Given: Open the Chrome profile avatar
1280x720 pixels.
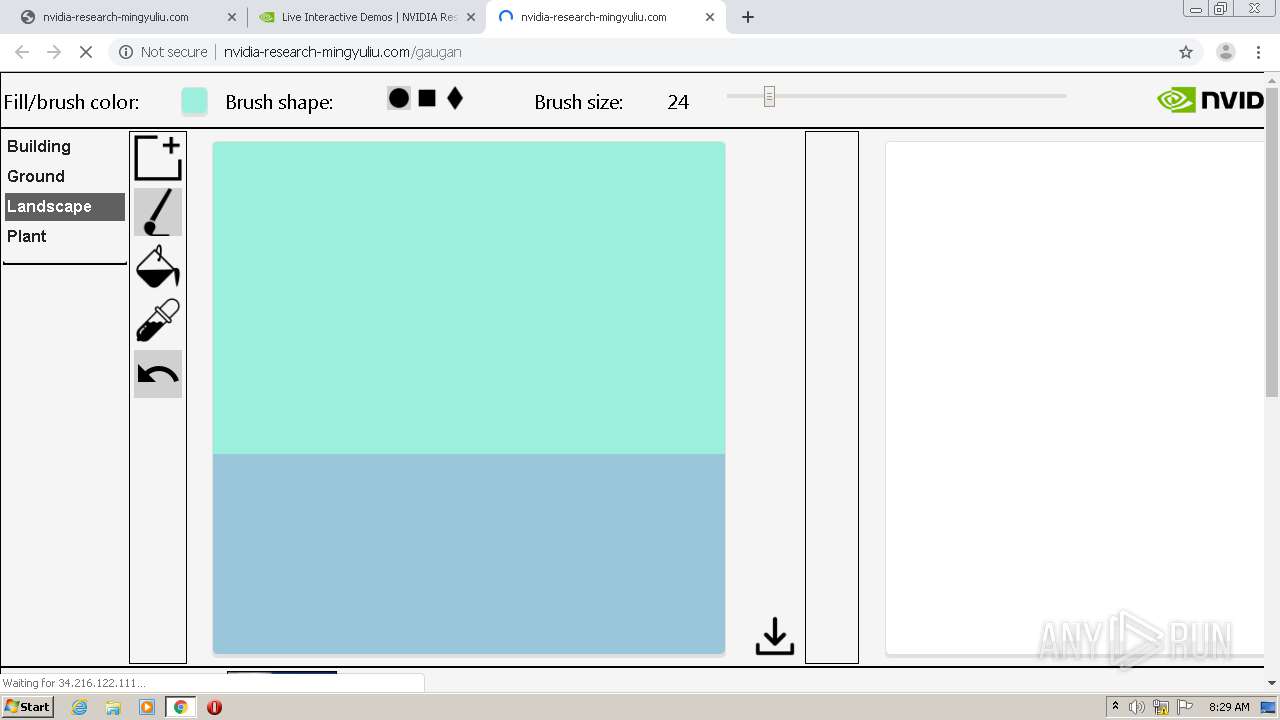Looking at the screenshot, I should [x=1226, y=52].
